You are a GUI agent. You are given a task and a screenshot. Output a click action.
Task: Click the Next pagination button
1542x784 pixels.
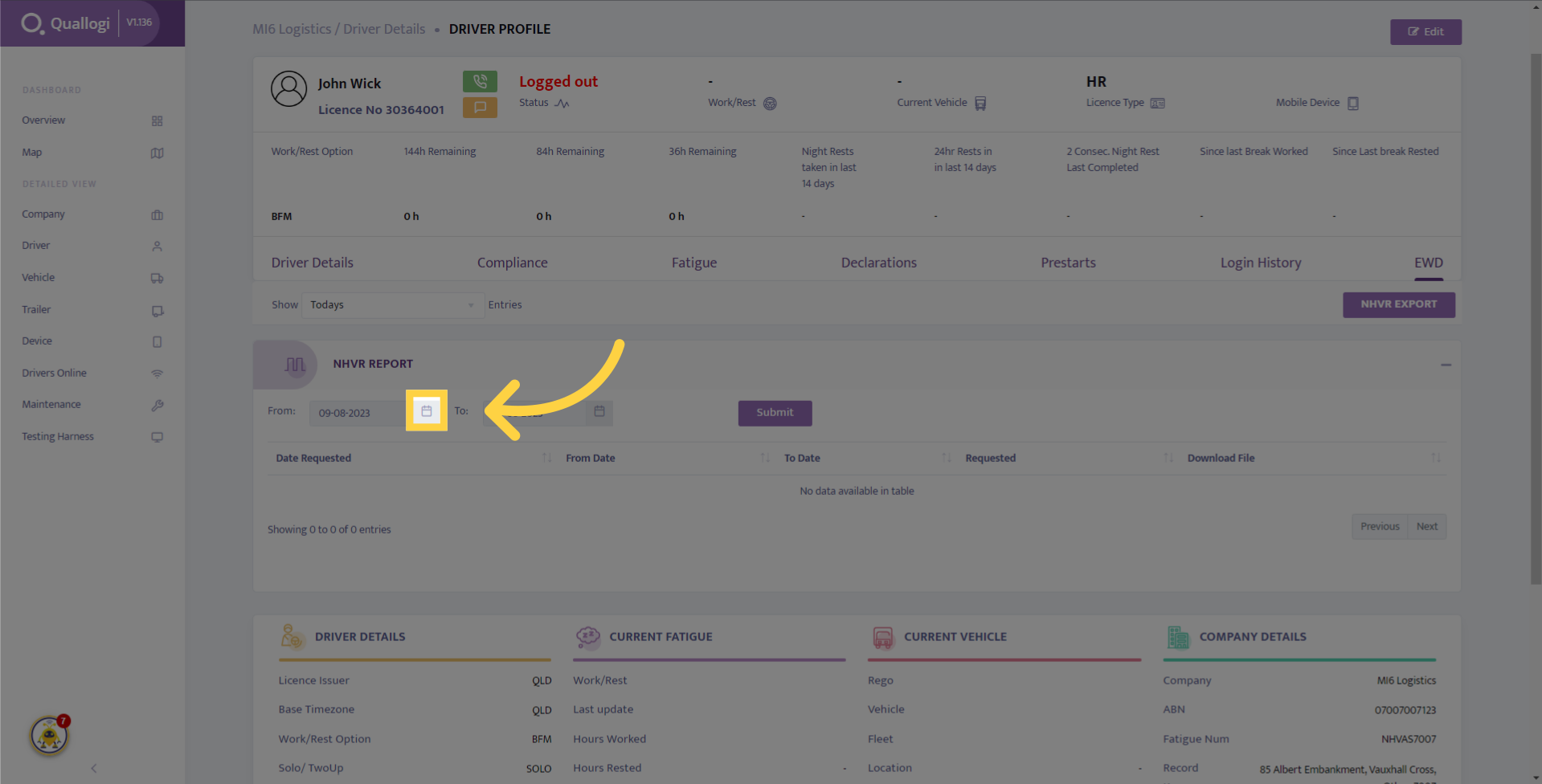(1427, 527)
